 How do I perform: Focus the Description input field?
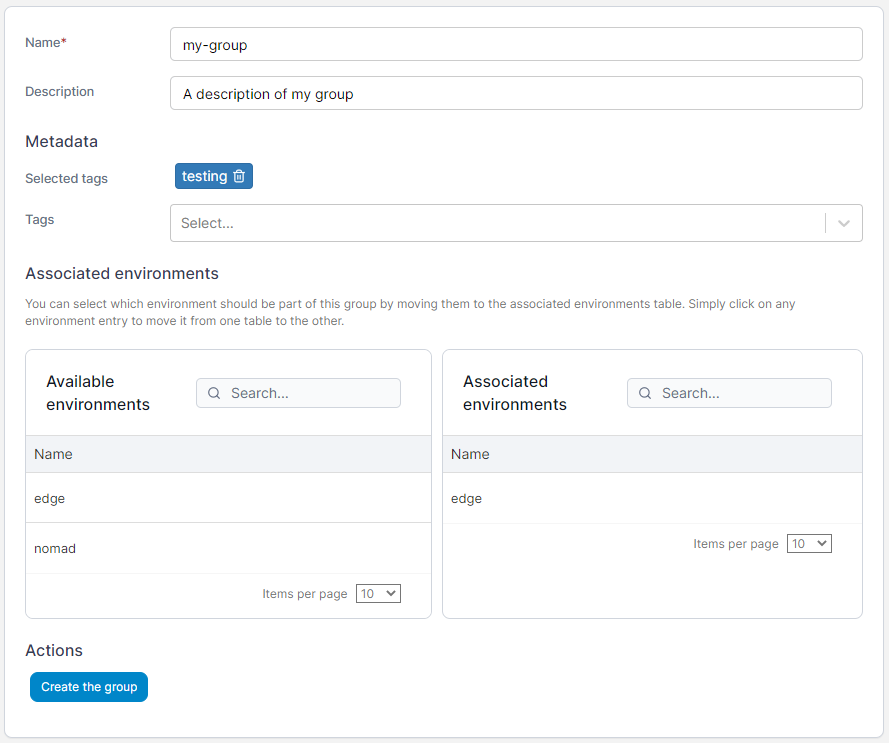516,93
